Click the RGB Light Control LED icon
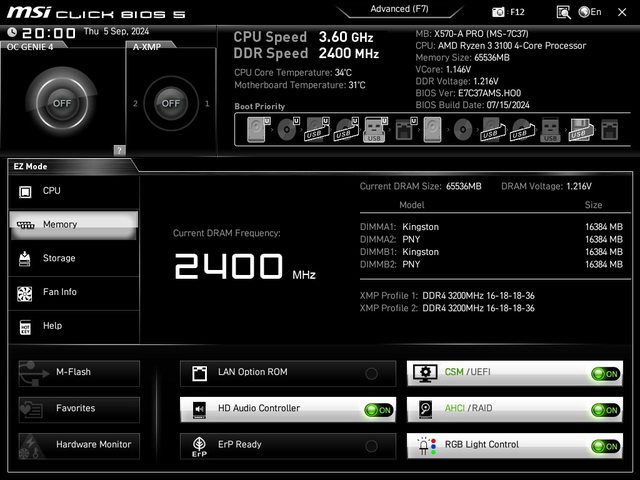640x480 pixels. pos(424,445)
